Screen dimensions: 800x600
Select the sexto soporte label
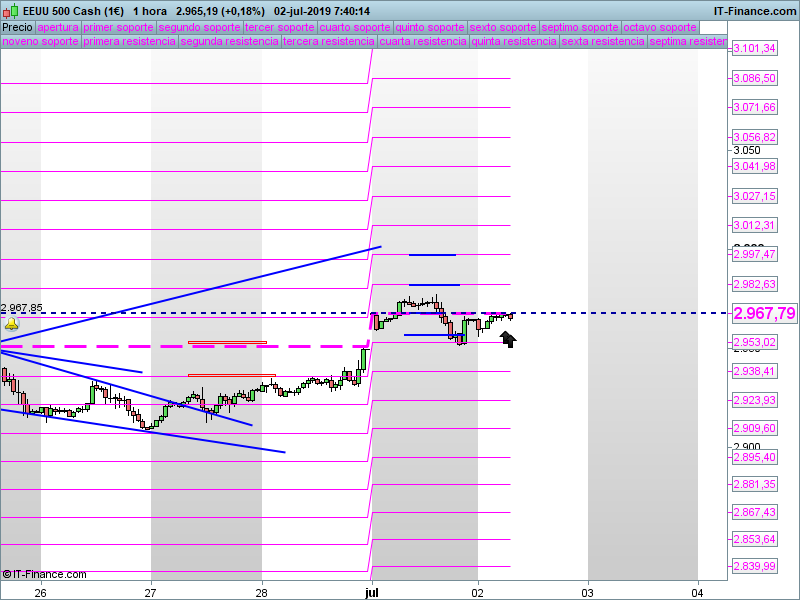point(503,27)
